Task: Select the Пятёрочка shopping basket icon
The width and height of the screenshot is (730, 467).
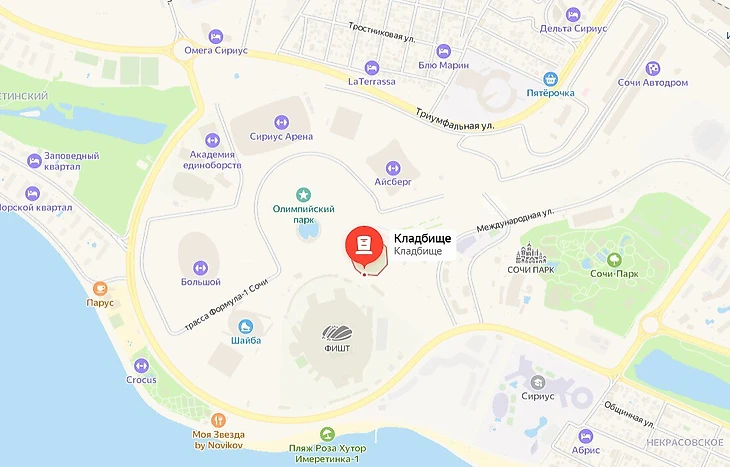Action: [x=550, y=79]
